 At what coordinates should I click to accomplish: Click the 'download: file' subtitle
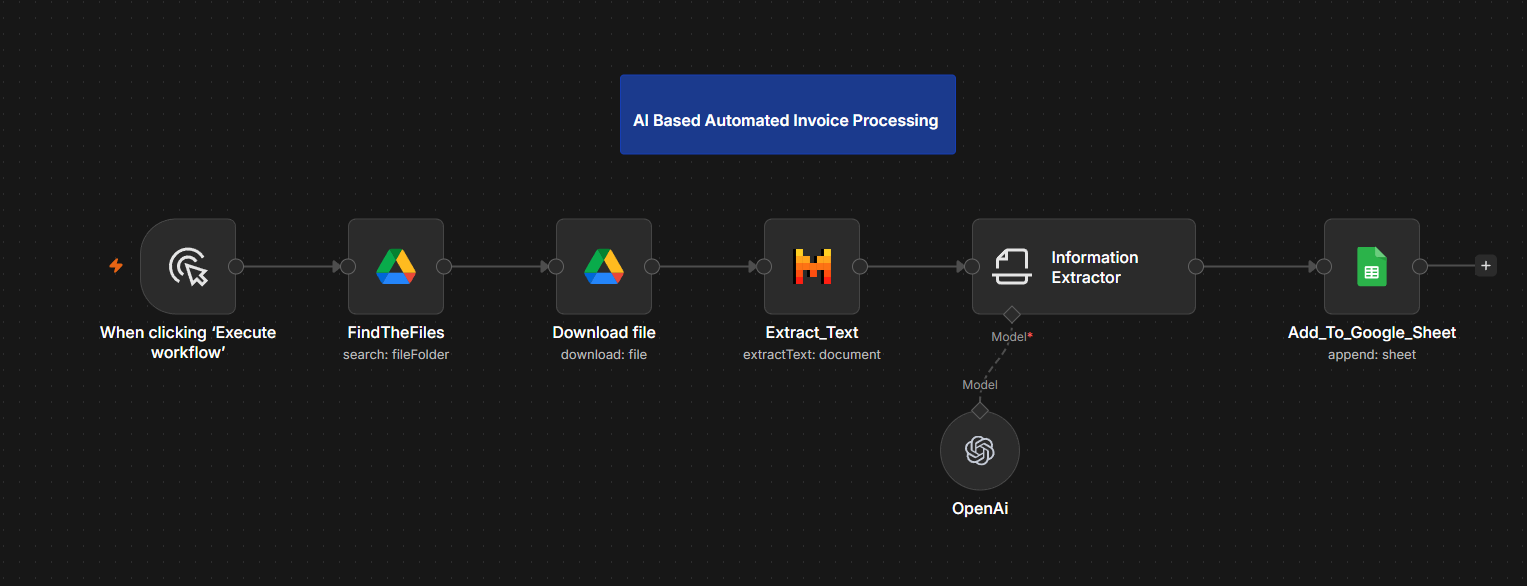point(604,355)
